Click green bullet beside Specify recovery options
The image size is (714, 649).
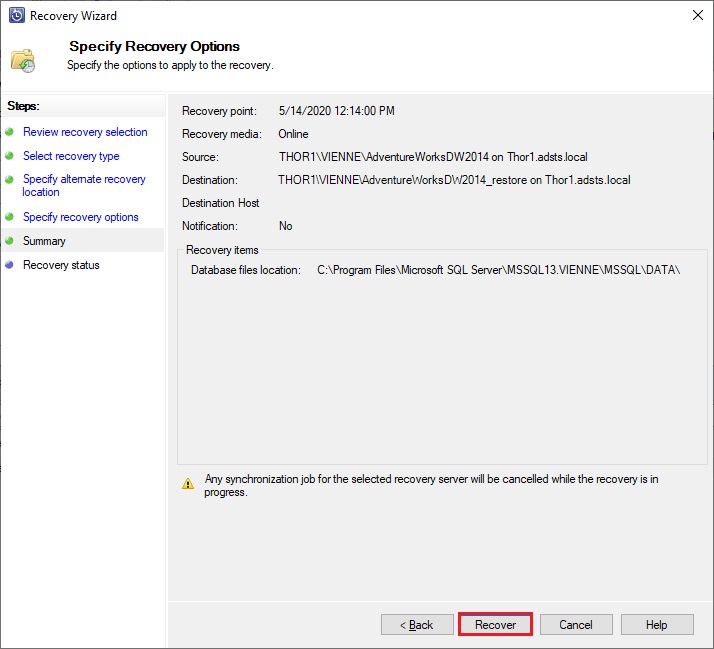click(x=9, y=217)
